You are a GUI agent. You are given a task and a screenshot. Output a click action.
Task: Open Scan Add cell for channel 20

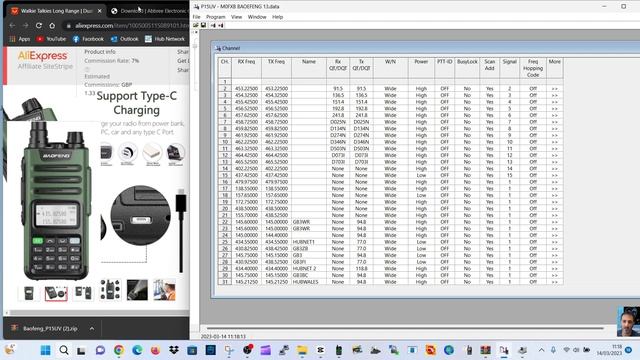(489, 209)
